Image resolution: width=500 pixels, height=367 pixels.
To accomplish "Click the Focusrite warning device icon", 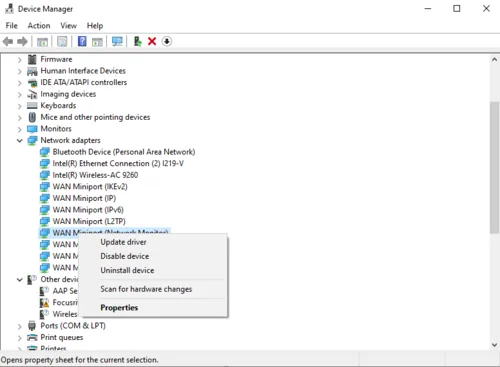I will pos(44,303).
